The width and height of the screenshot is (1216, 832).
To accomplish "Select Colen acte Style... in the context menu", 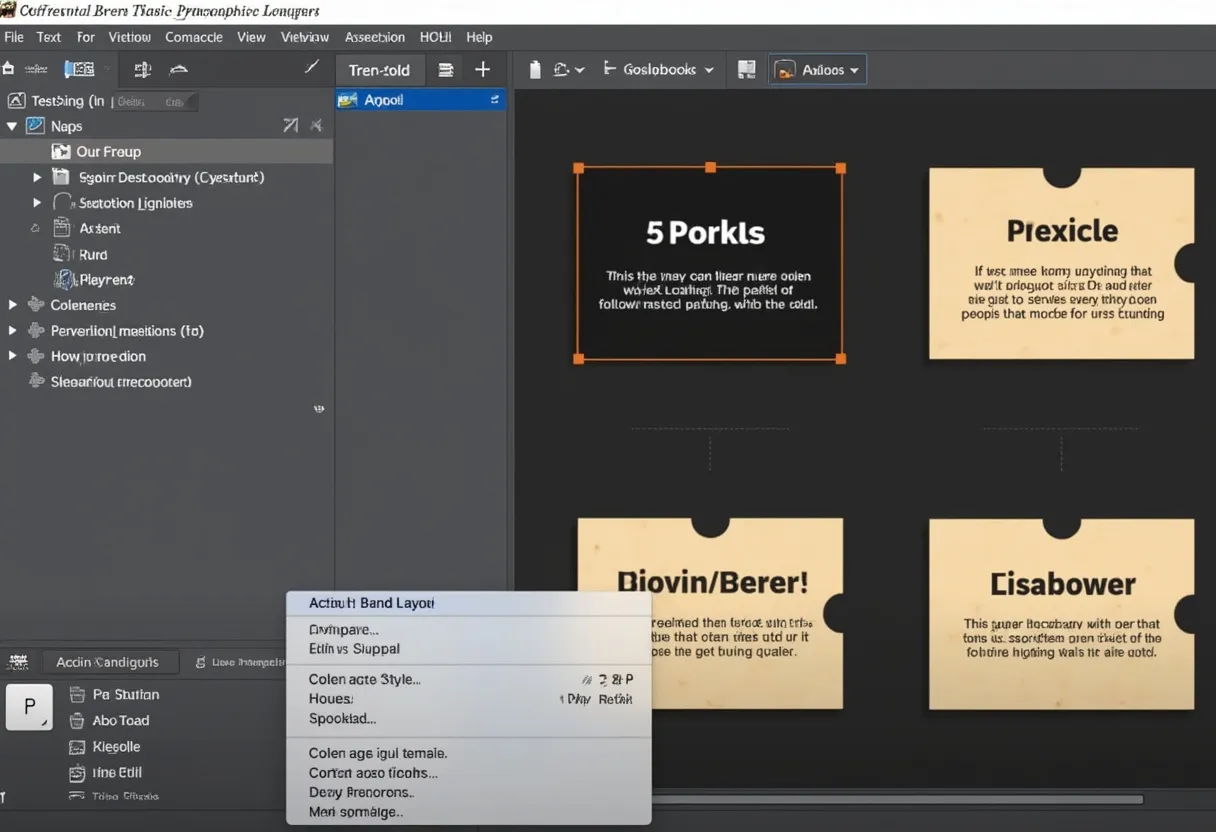I will pos(364,679).
